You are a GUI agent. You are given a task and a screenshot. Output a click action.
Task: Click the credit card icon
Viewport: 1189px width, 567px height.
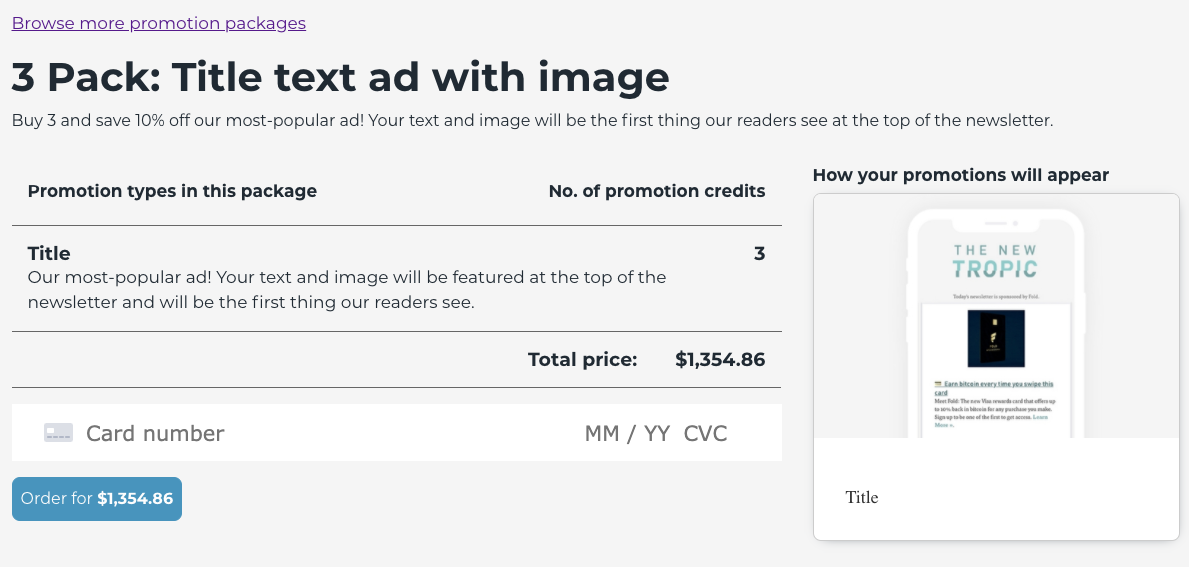pyautogui.click(x=58, y=433)
